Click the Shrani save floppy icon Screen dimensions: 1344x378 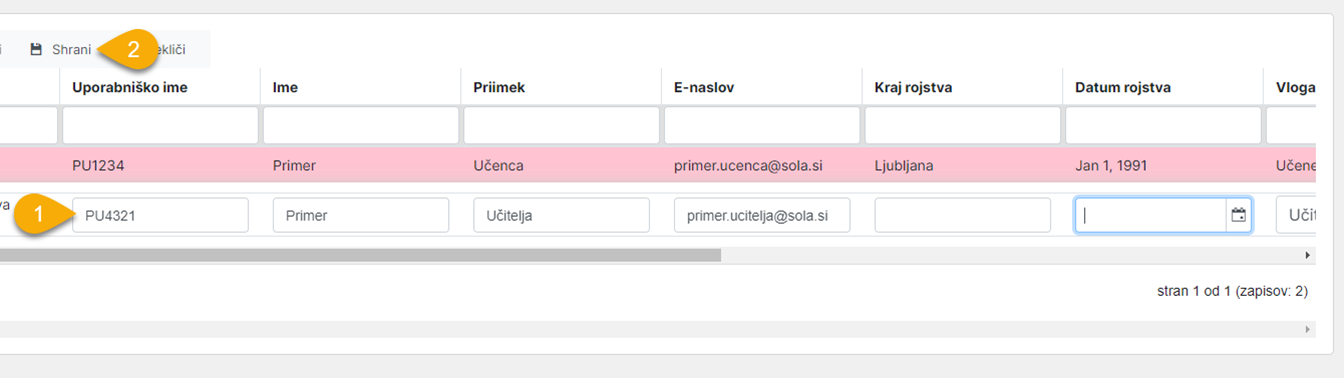tap(36, 49)
